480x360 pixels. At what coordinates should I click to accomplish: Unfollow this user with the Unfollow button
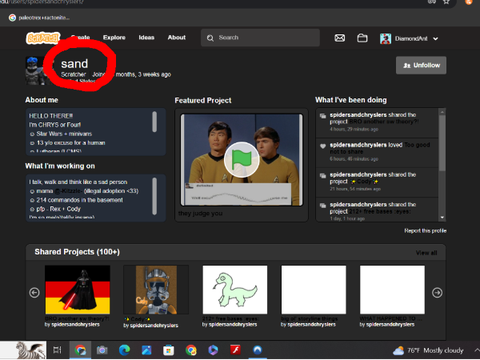click(x=421, y=65)
